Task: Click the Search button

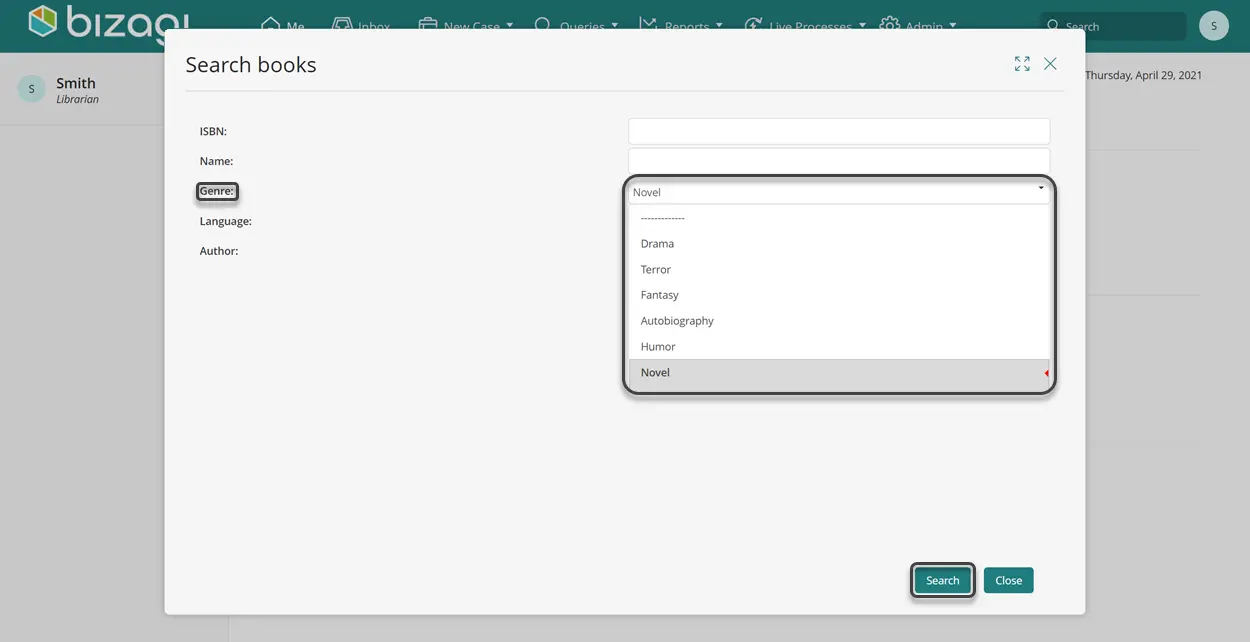Action: click(x=942, y=580)
